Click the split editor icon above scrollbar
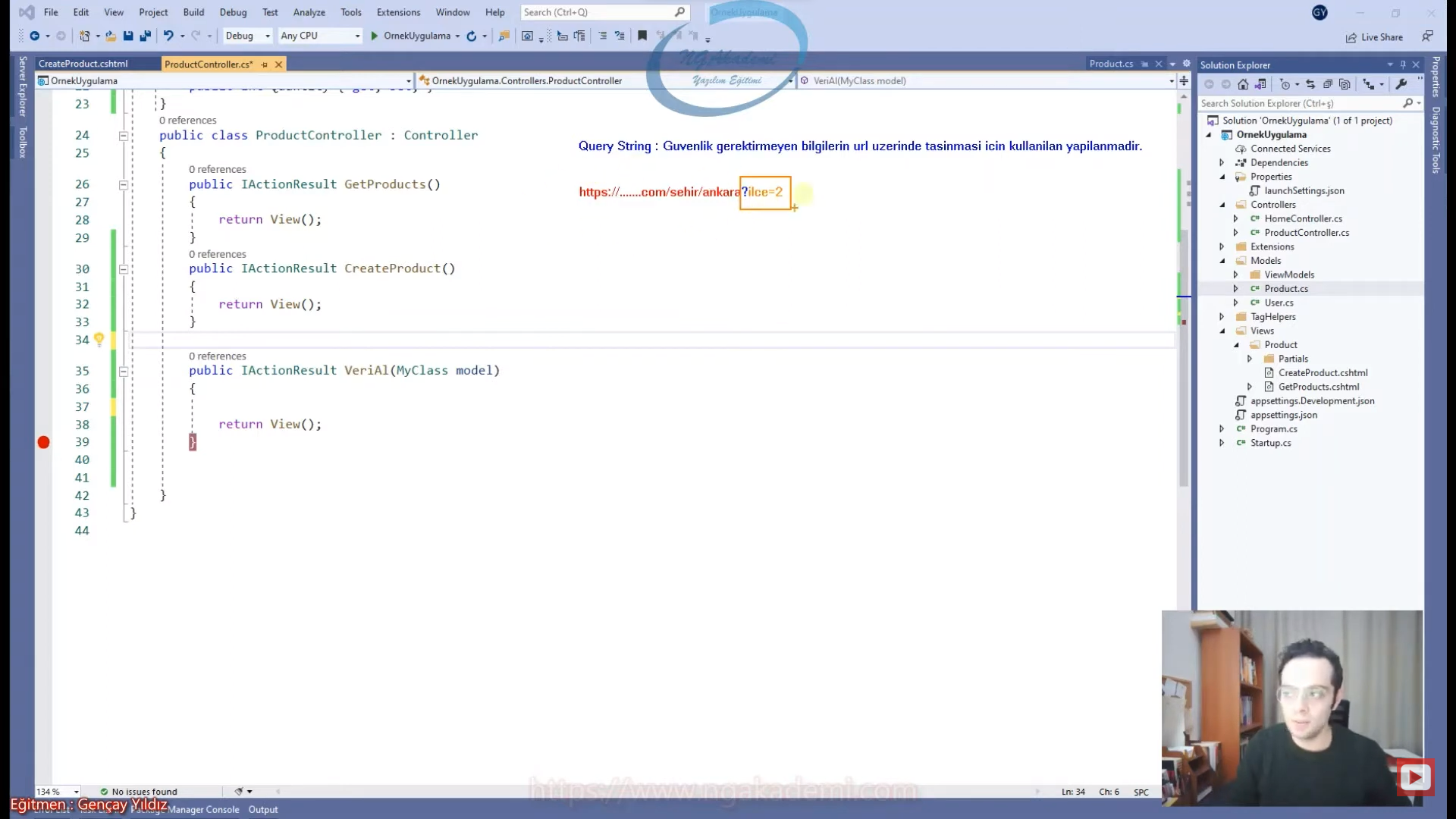 point(1184,80)
